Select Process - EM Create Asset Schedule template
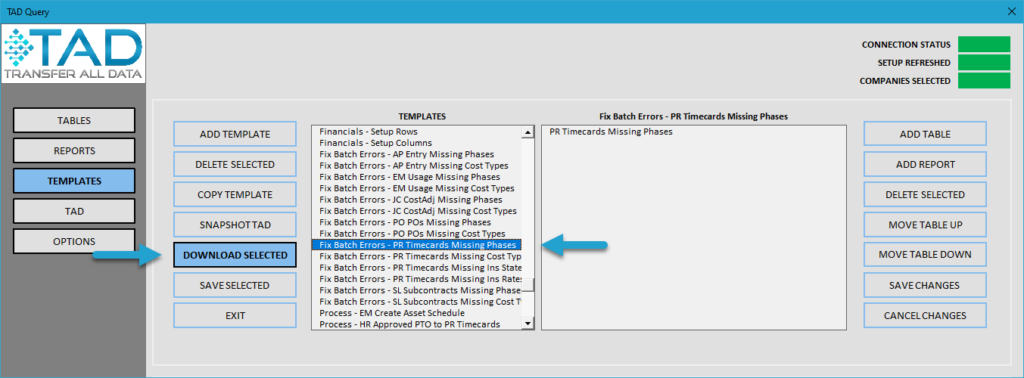 click(x=417, y=313)
